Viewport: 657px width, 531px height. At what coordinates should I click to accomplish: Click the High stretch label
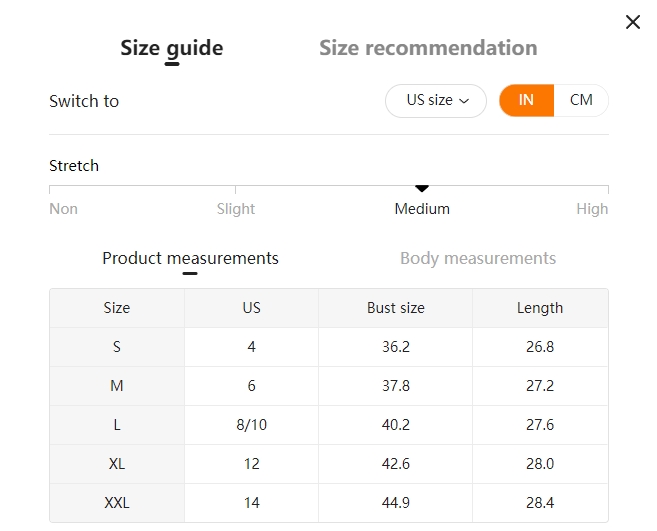point(592,209)
